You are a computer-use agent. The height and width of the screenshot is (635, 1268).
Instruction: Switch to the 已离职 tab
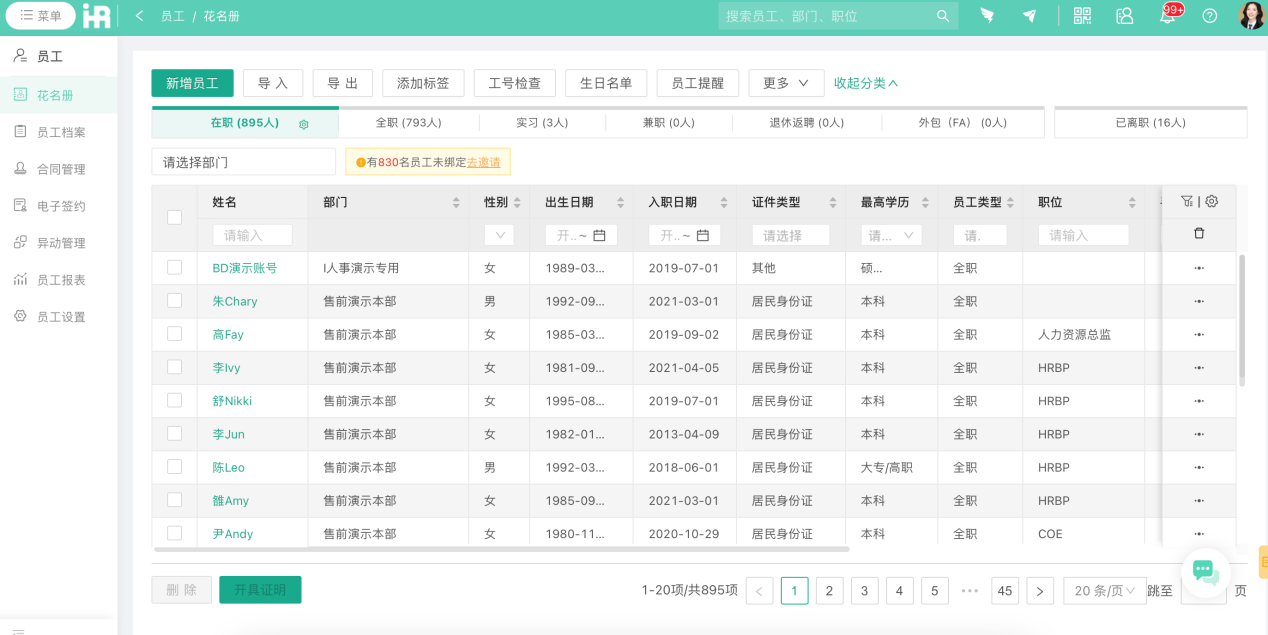pos(1150,122)
